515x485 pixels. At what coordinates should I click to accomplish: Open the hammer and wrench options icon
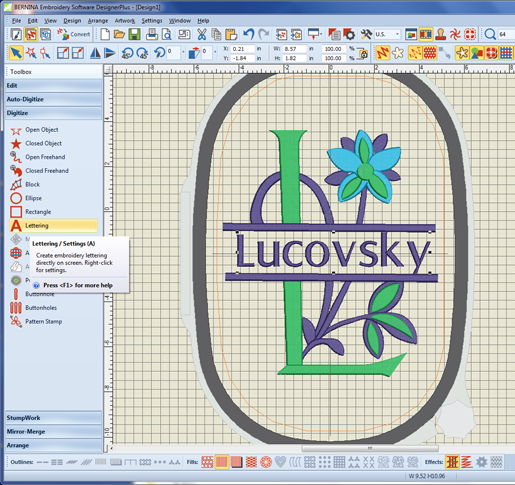coord(366,34)
